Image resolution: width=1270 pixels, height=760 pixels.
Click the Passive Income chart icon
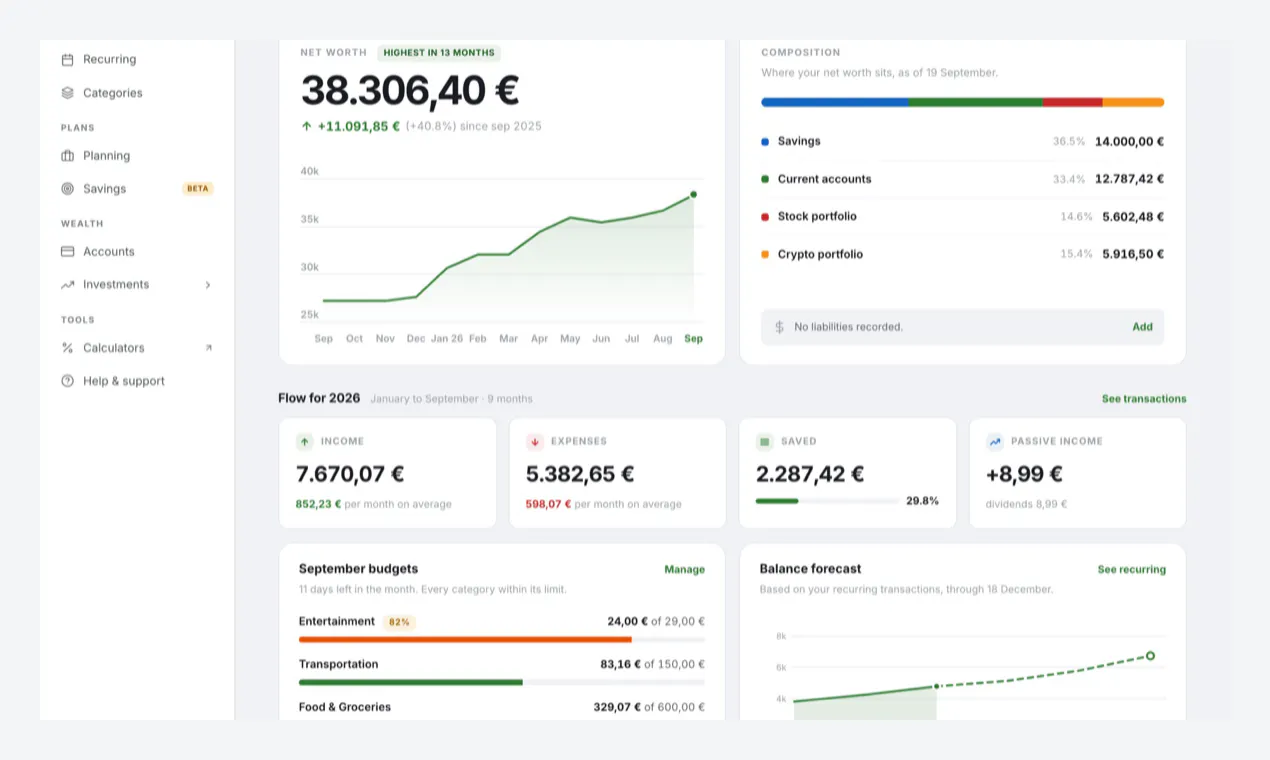click(x=995, y=441)
